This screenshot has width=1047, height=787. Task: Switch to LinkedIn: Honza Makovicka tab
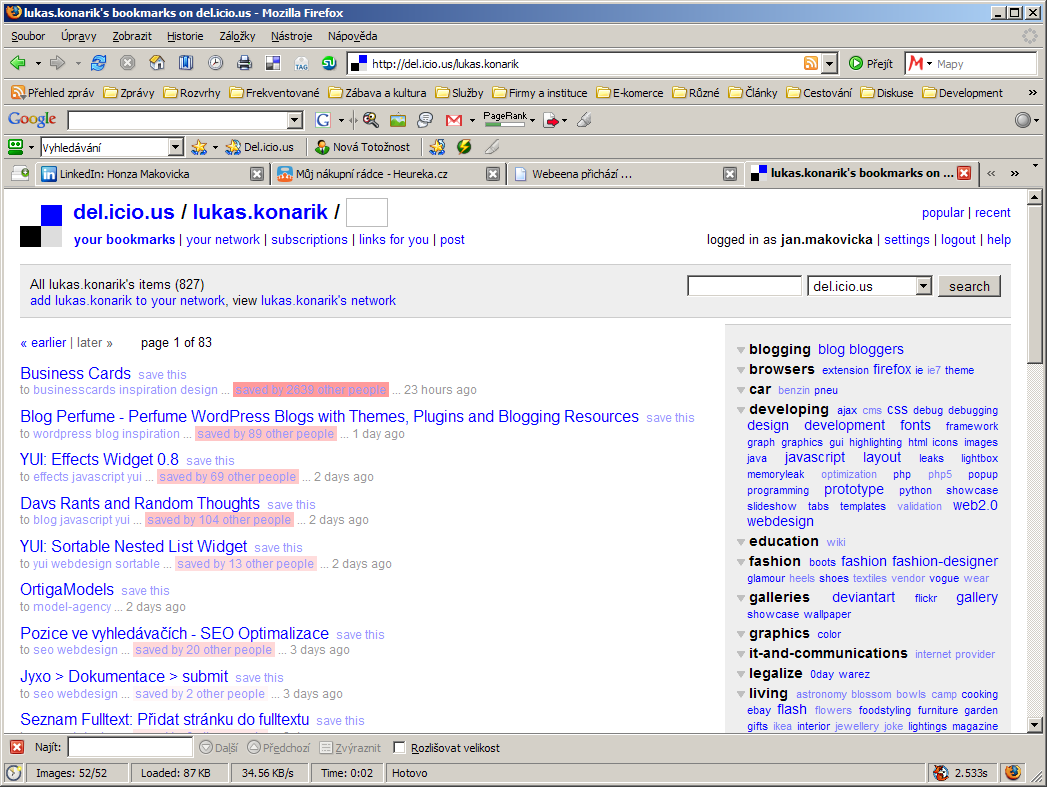(x=153, y=174)
